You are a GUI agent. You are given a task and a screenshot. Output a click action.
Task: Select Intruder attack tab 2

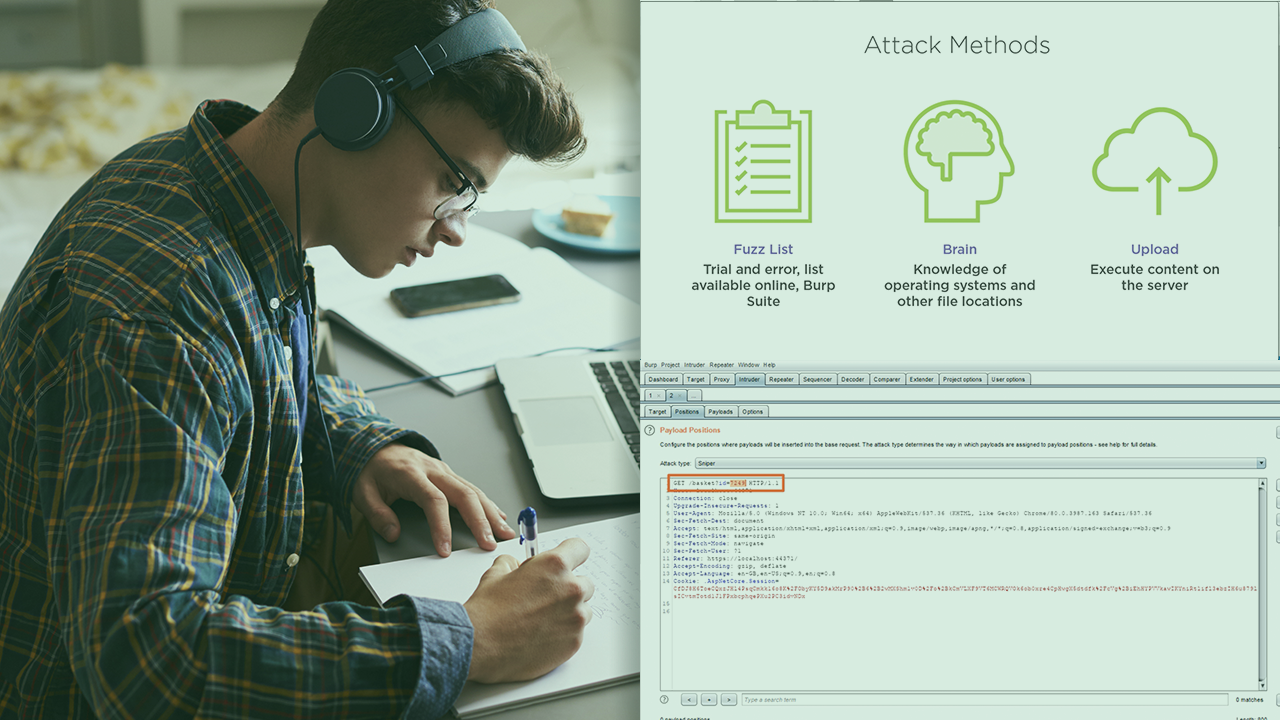(674, 396)
